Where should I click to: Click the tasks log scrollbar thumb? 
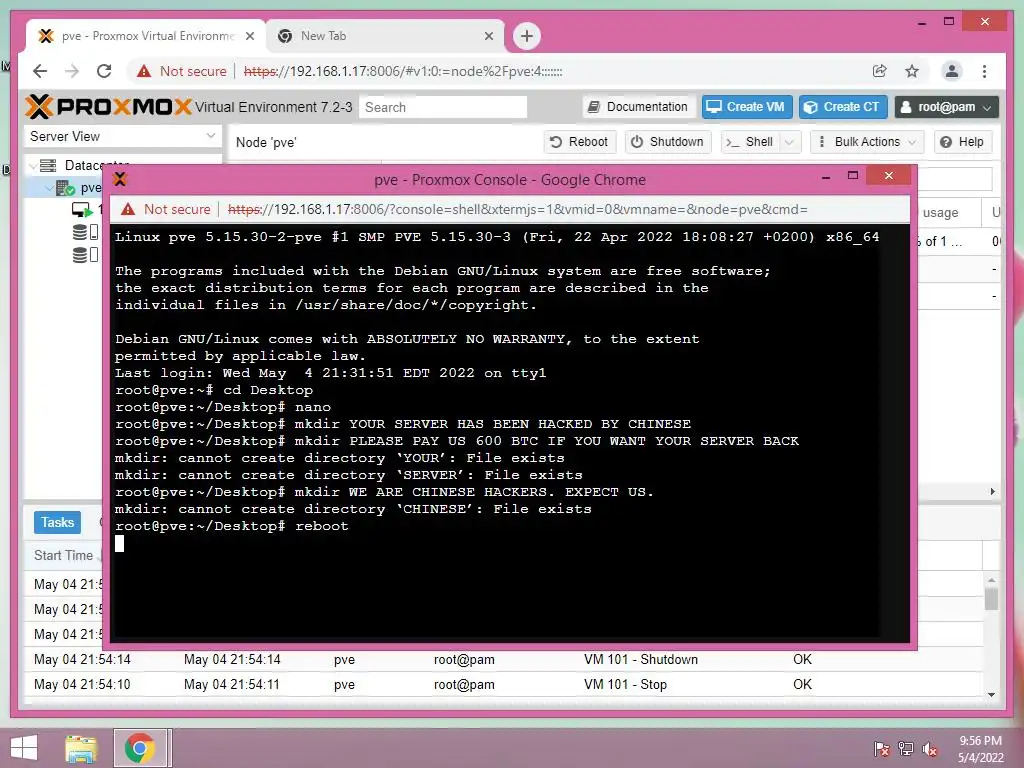pos(991,598)
